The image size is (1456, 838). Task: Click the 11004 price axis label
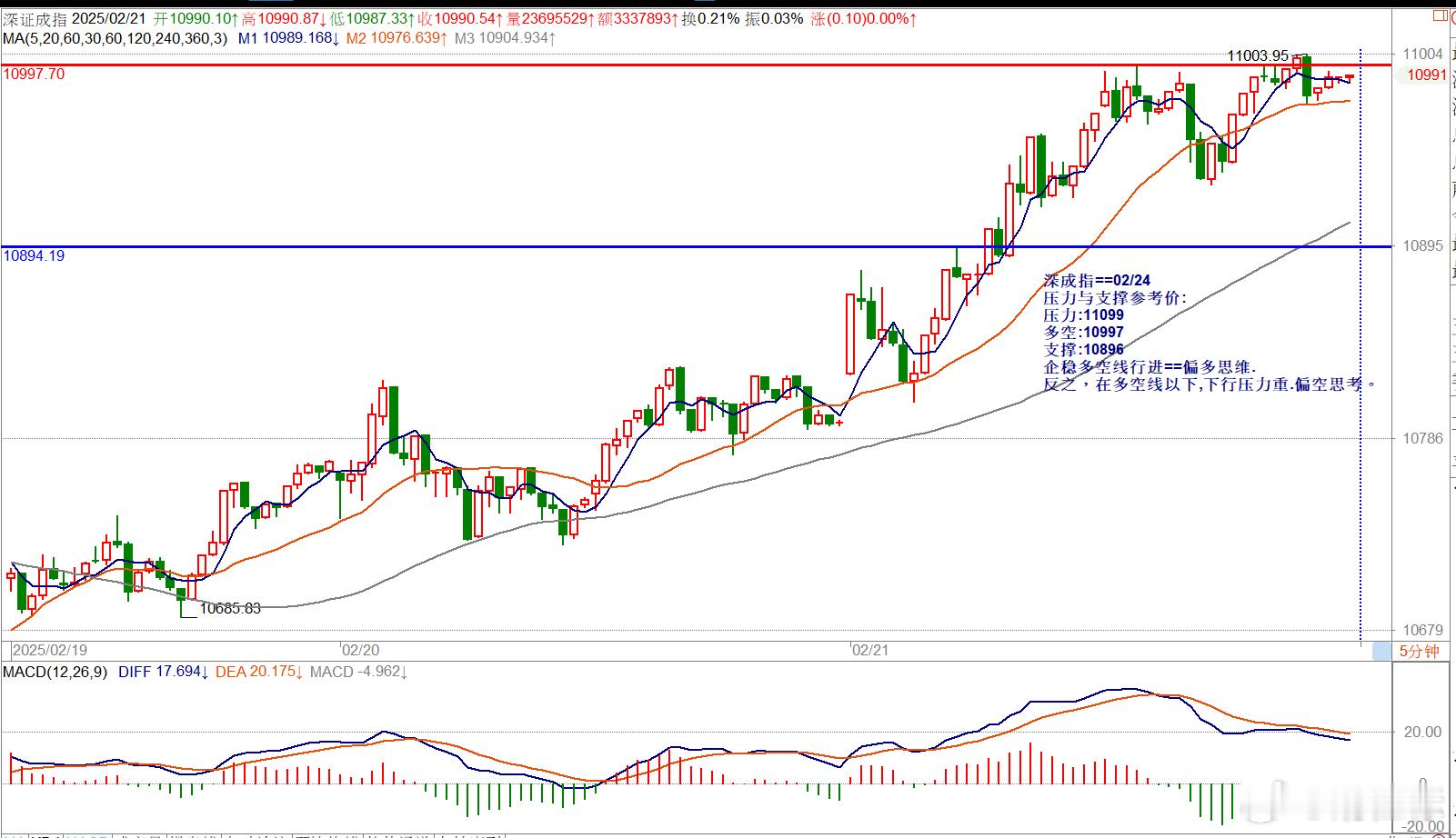[x=1423, y=55]
